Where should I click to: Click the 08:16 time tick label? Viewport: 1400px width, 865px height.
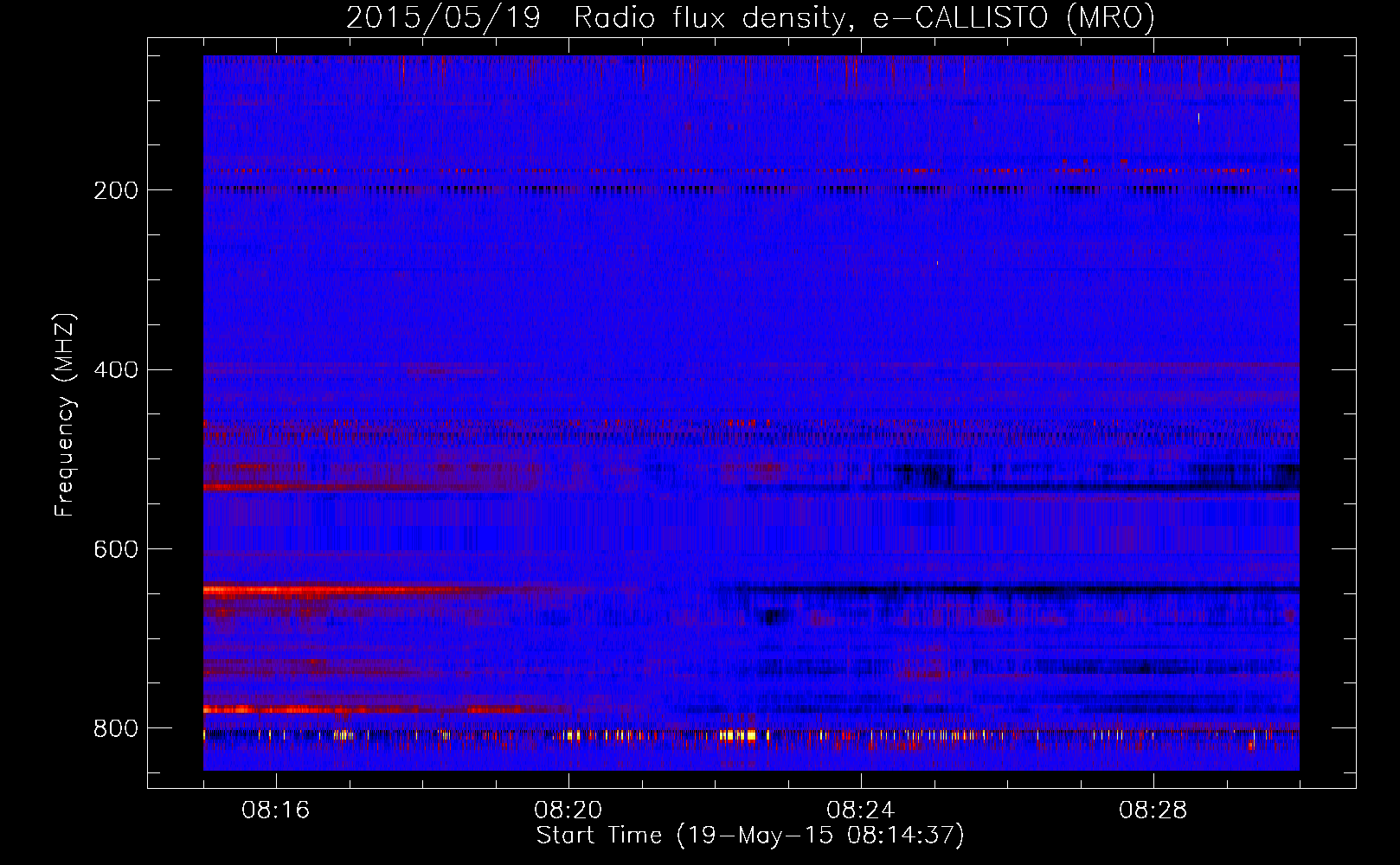coord(276,811)
